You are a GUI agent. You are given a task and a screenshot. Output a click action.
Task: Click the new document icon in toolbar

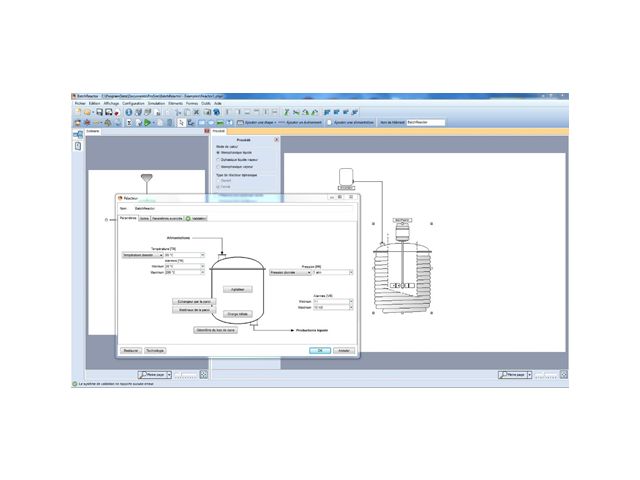77,112
